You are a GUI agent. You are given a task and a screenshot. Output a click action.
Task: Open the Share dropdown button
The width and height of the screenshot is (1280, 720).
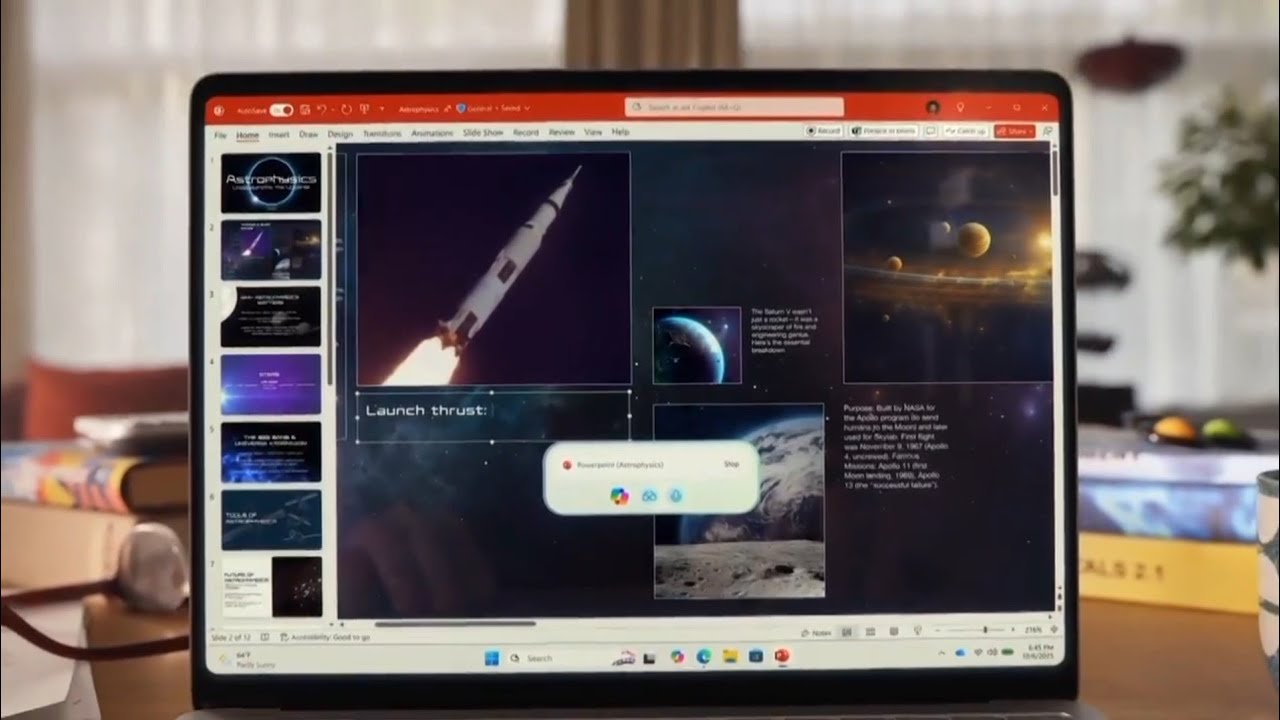[1014, 131]
